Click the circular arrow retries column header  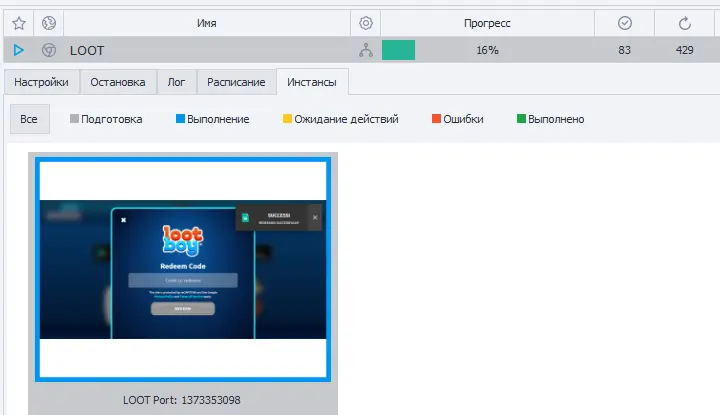pos(685,23)
